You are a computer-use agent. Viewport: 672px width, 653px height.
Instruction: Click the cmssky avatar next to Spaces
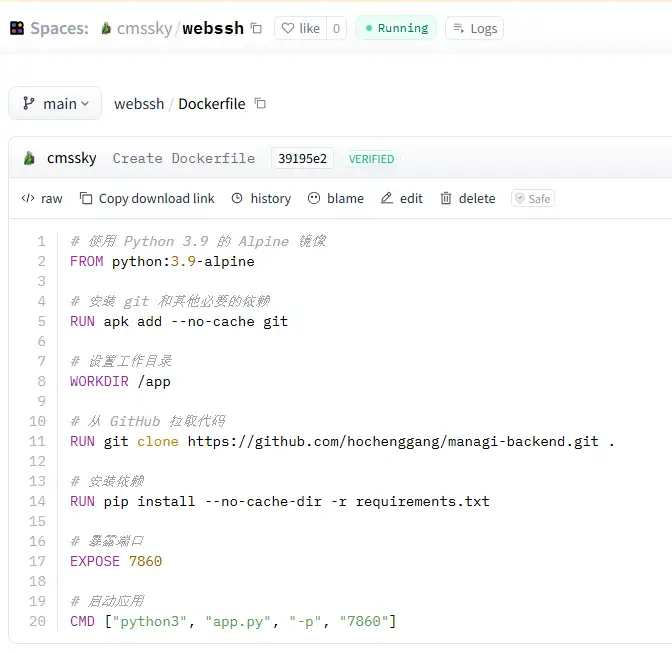(x=106, y=29)
